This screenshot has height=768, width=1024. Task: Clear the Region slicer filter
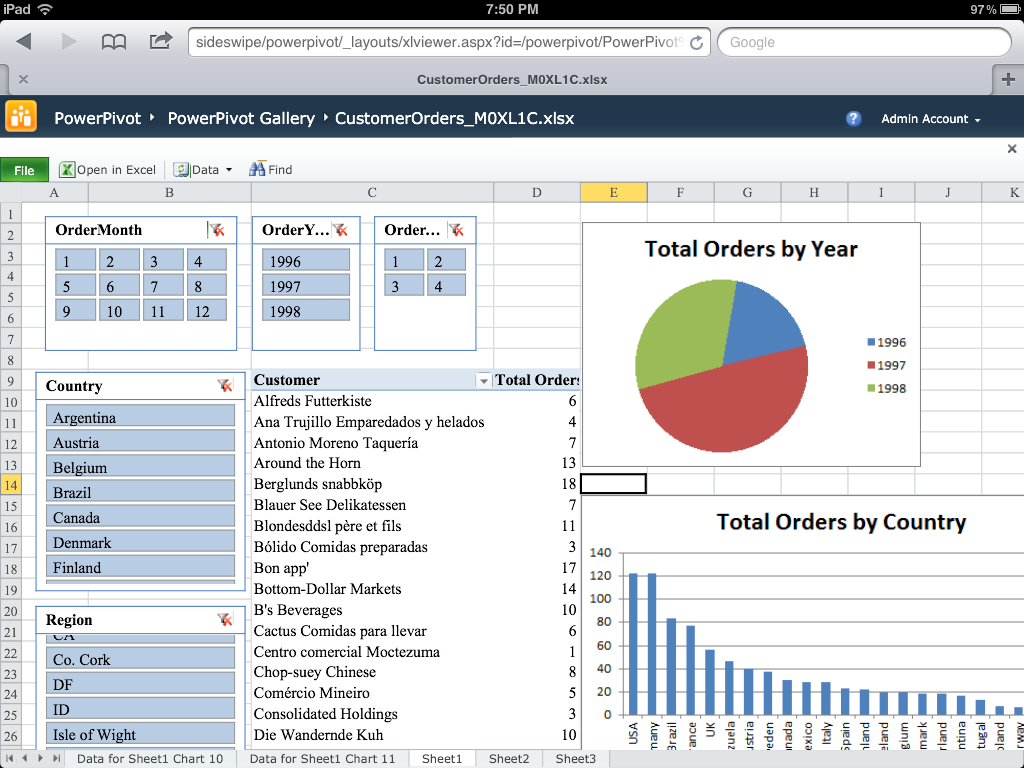tap(225, 620)
